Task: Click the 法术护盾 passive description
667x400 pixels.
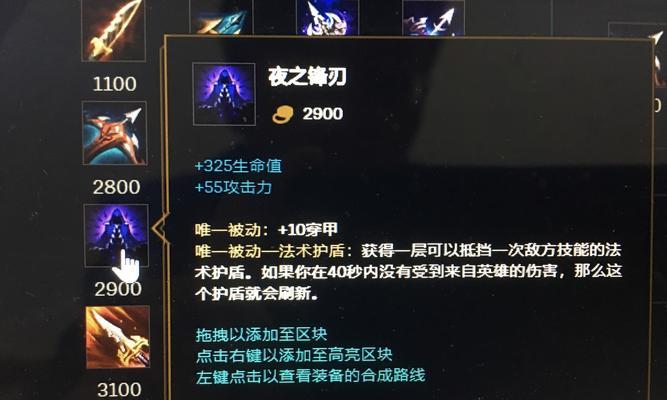Action: point(408,272)
